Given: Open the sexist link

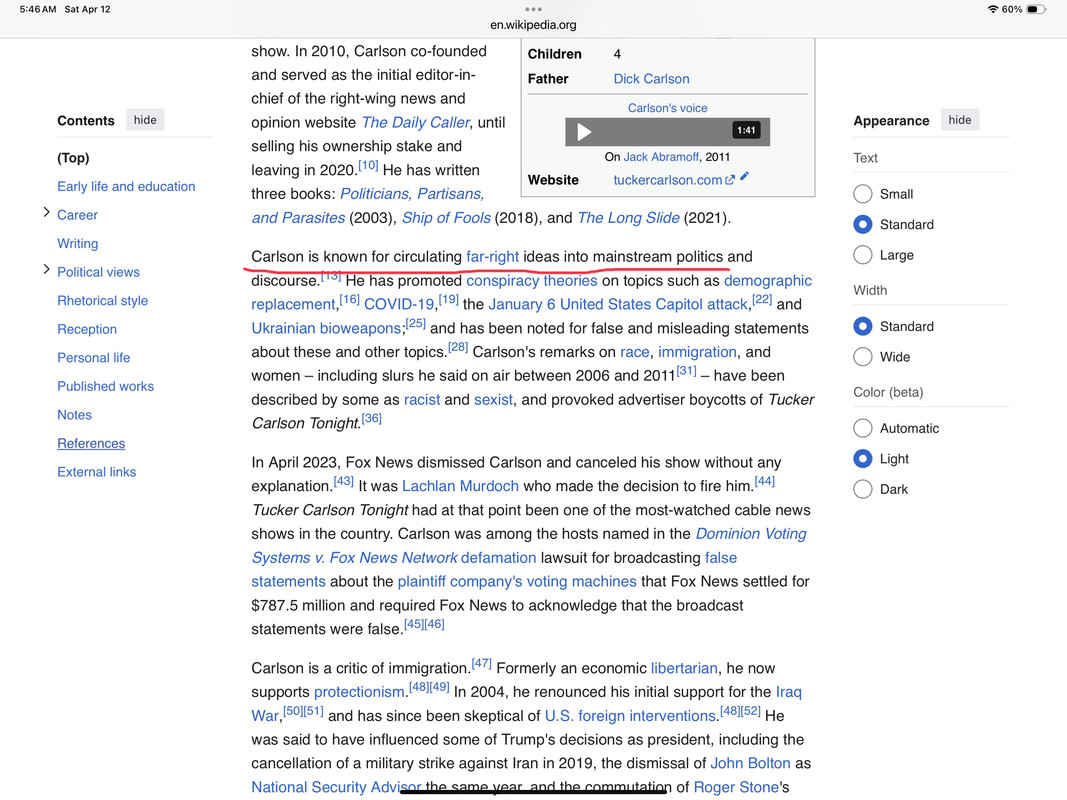Looking at the screenshot, I should coord(493,399).
